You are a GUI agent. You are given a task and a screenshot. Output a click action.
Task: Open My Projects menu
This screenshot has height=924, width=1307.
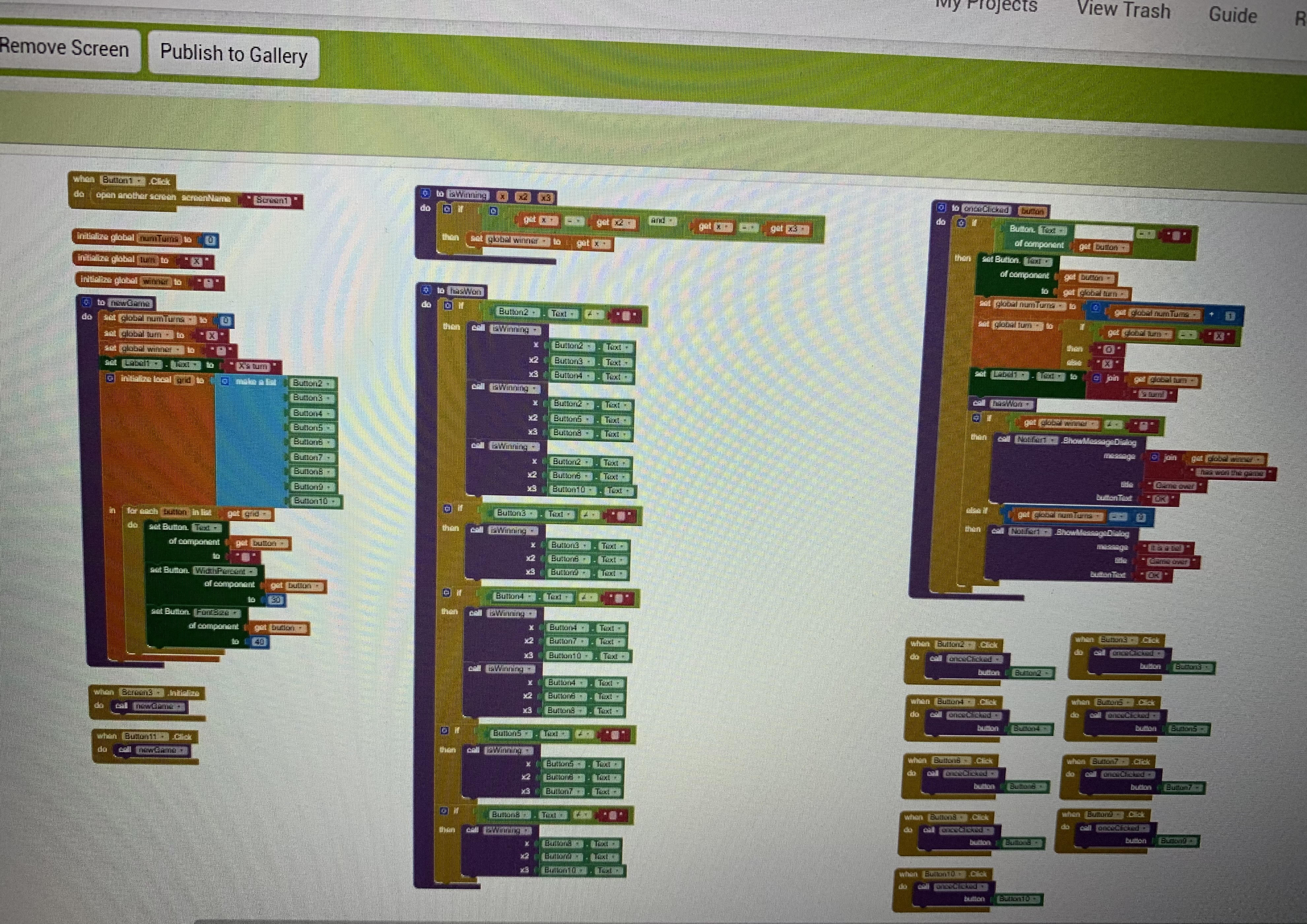[987, 5]
